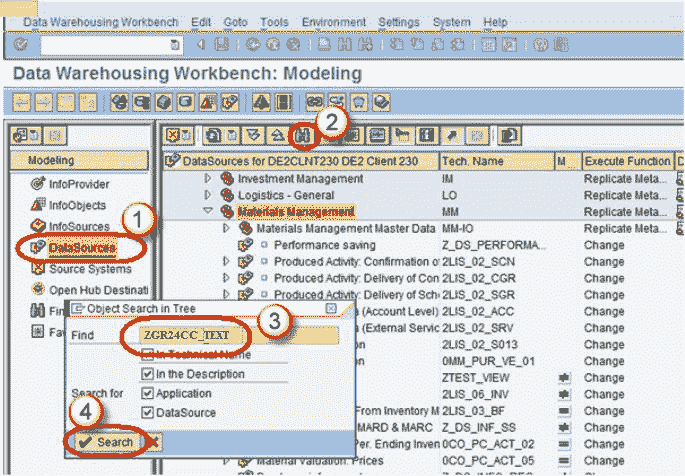Click the Collapse Subtree icon in tree toolbar
Viewport: 685px width, 476px height.
[x=277, y=136]
